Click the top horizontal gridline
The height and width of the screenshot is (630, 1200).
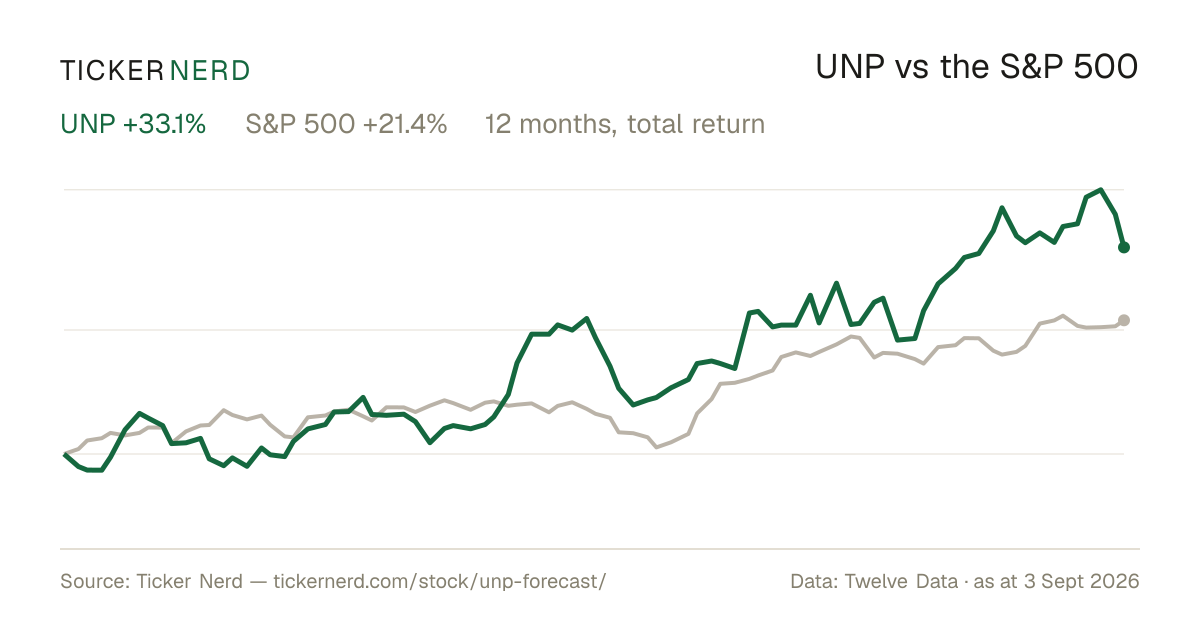[x=594, y=189]
